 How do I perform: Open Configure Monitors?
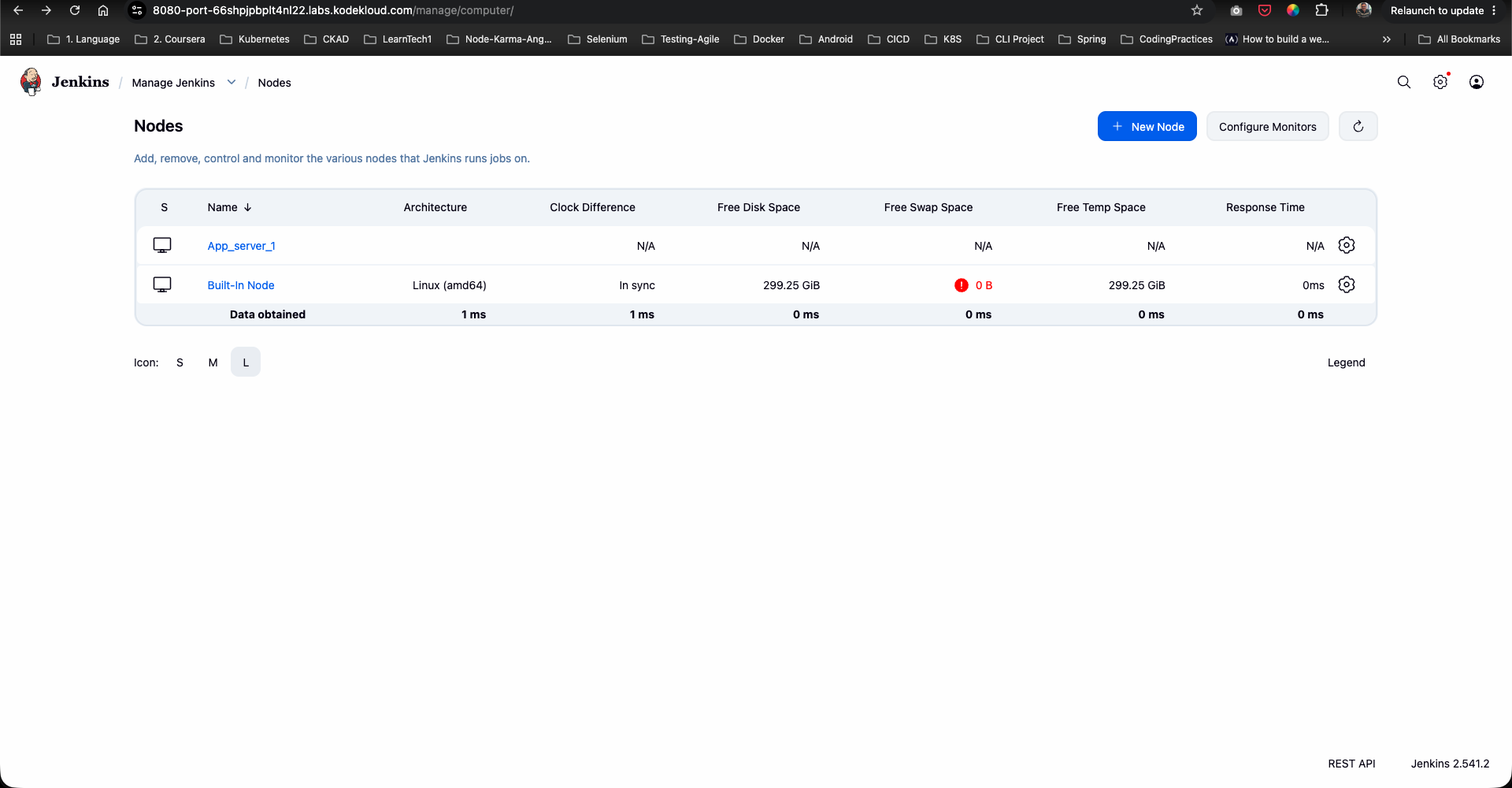tap(1267, 126)
